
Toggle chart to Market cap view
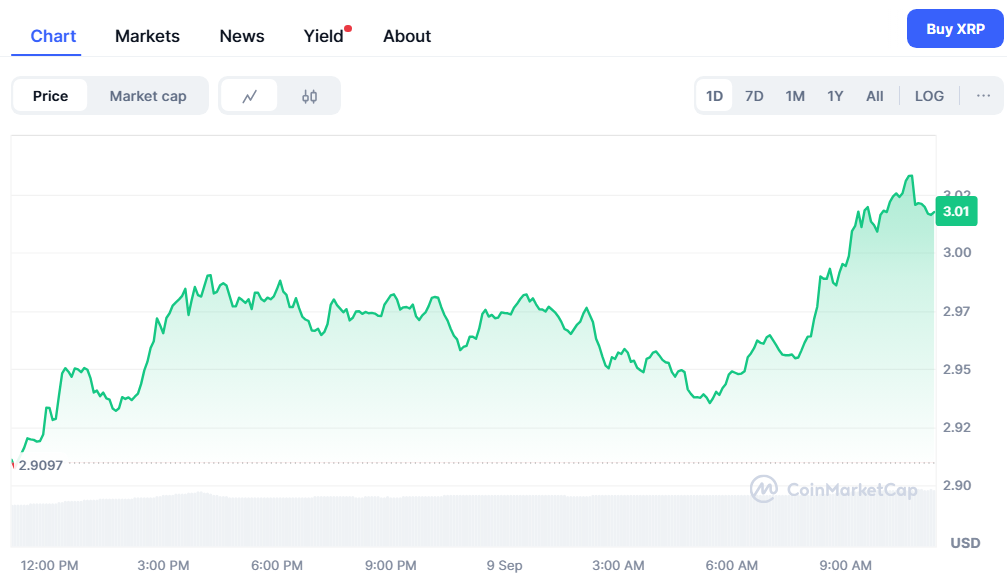point(148,96)
